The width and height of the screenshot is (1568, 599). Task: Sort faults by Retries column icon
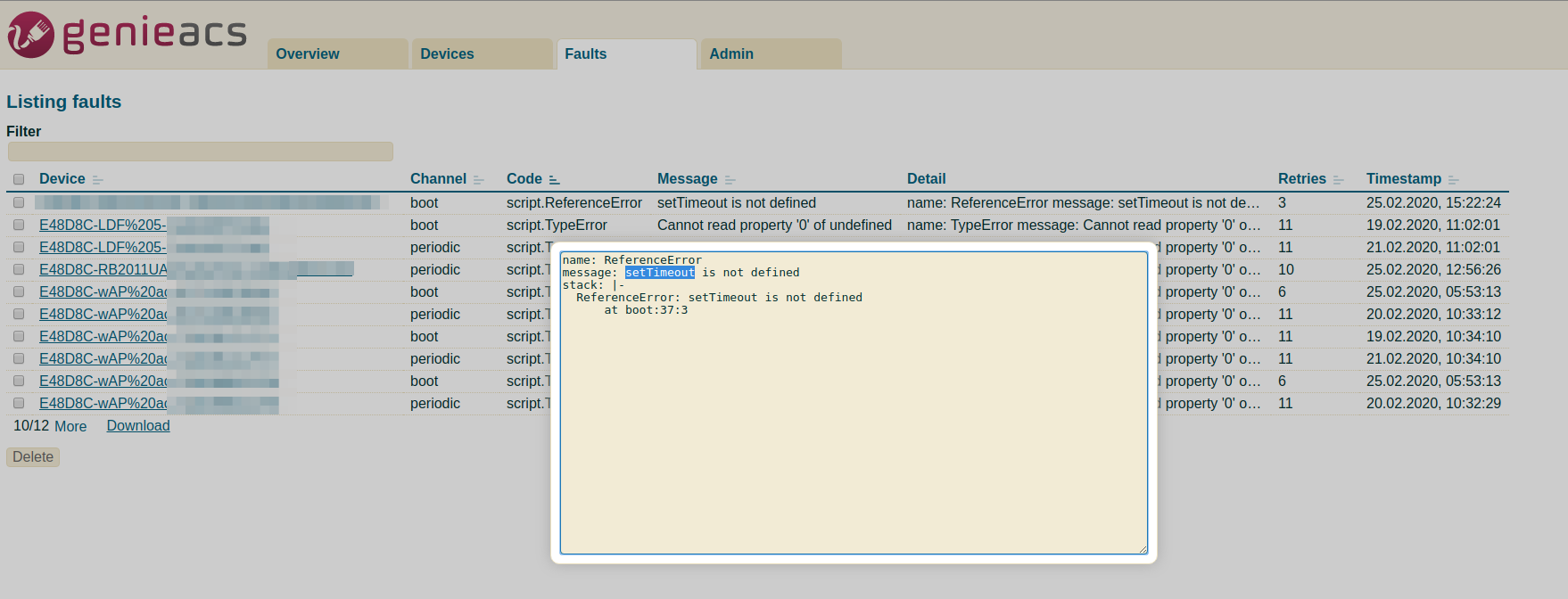click(x=1338, y=180)
